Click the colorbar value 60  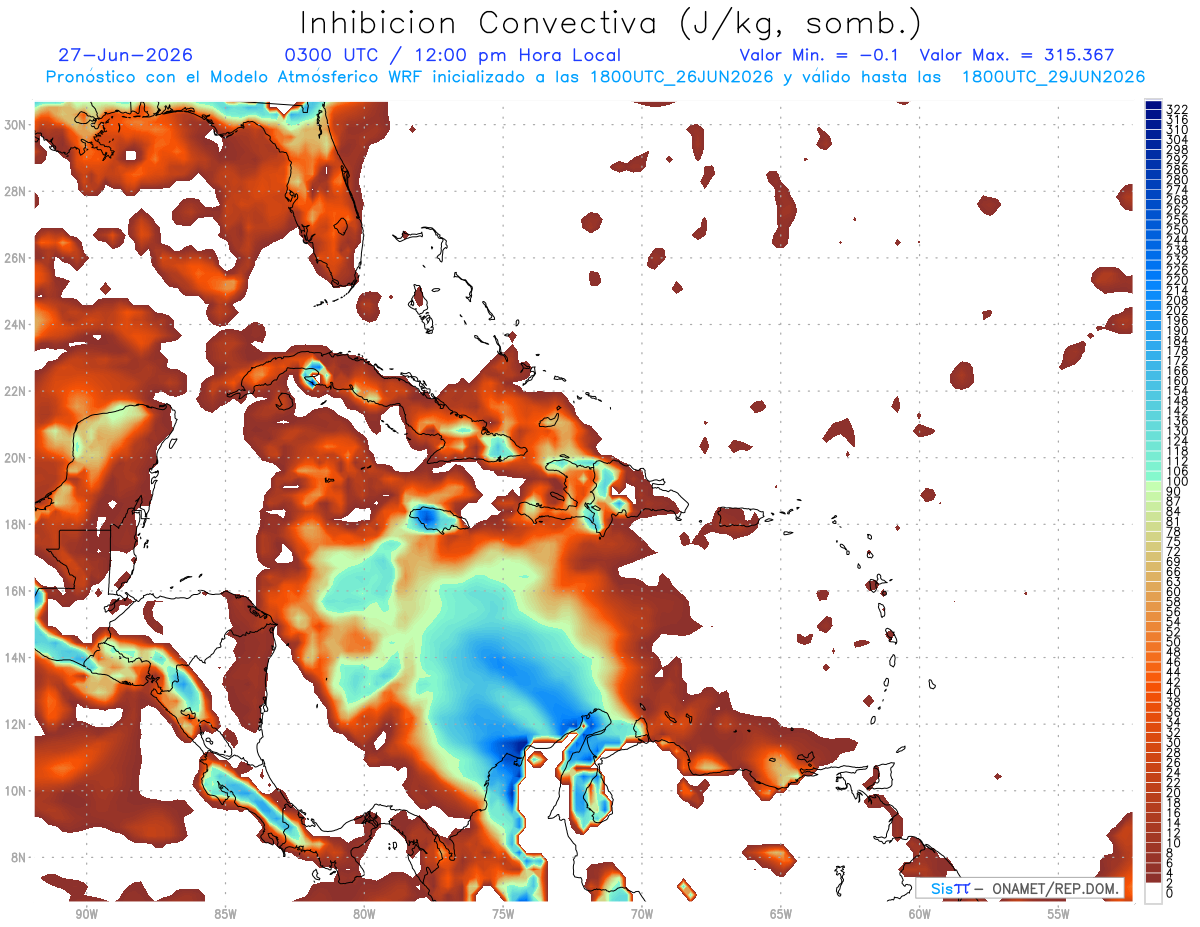(x=1174, y=591)
